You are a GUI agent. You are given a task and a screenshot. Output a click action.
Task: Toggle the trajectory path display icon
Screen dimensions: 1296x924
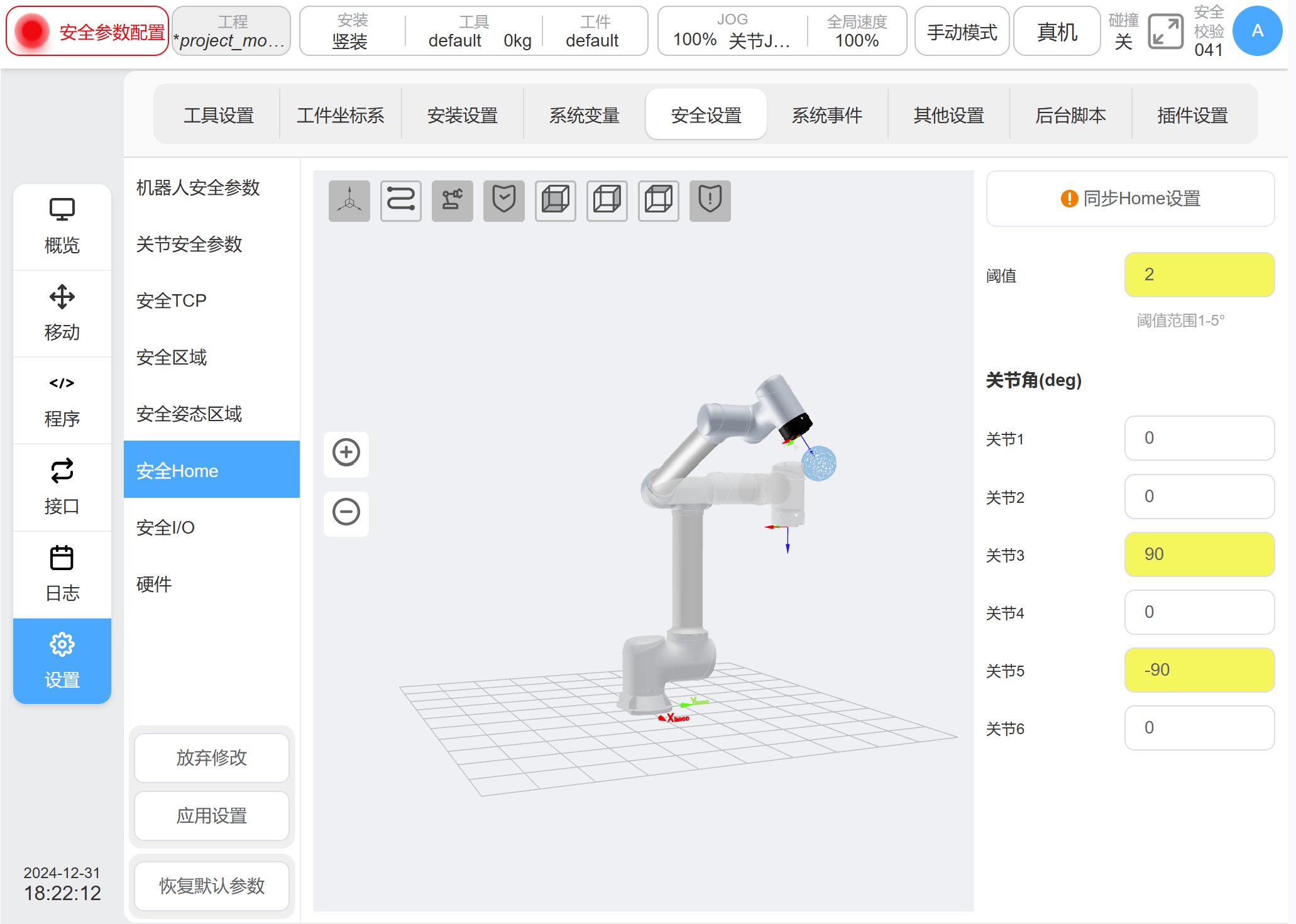point(400,201)
